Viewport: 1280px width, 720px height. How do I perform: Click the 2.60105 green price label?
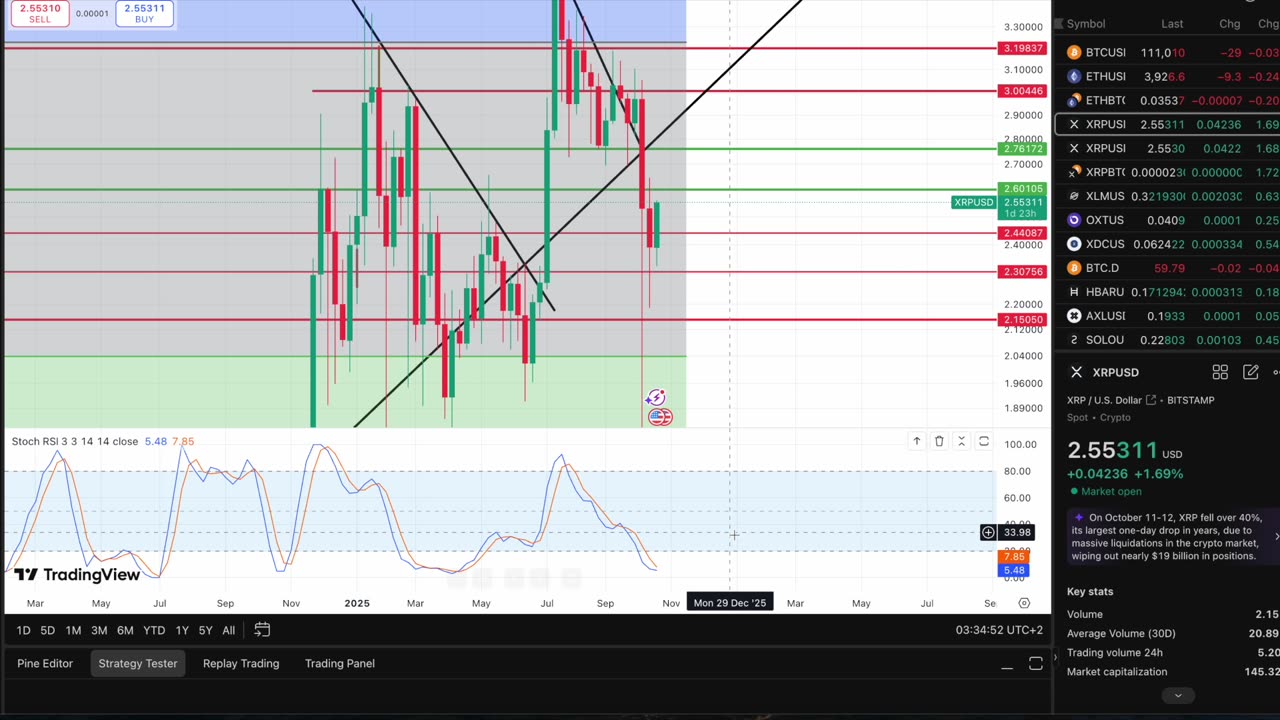[1023, 189]
